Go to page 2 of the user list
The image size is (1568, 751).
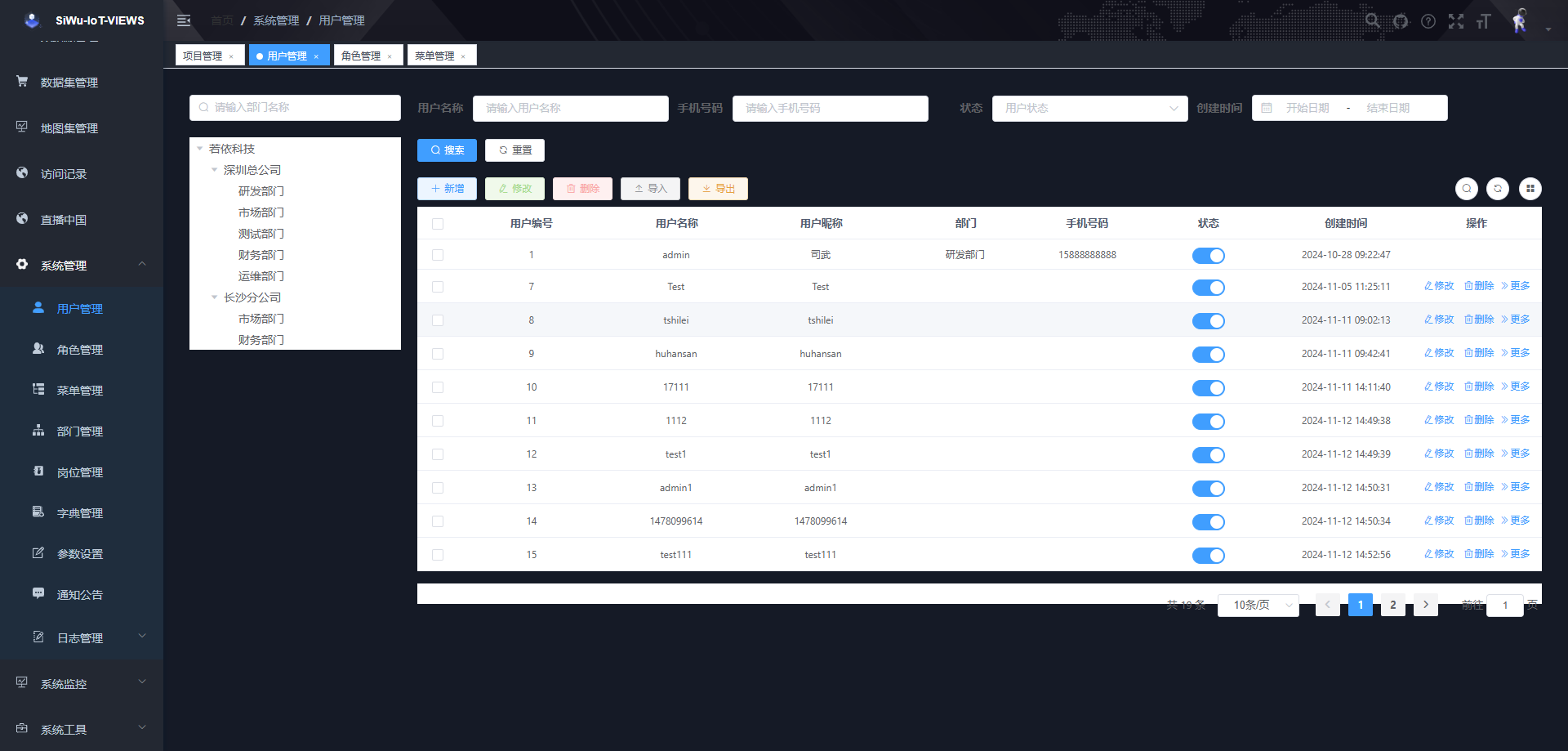(1392, 605)
